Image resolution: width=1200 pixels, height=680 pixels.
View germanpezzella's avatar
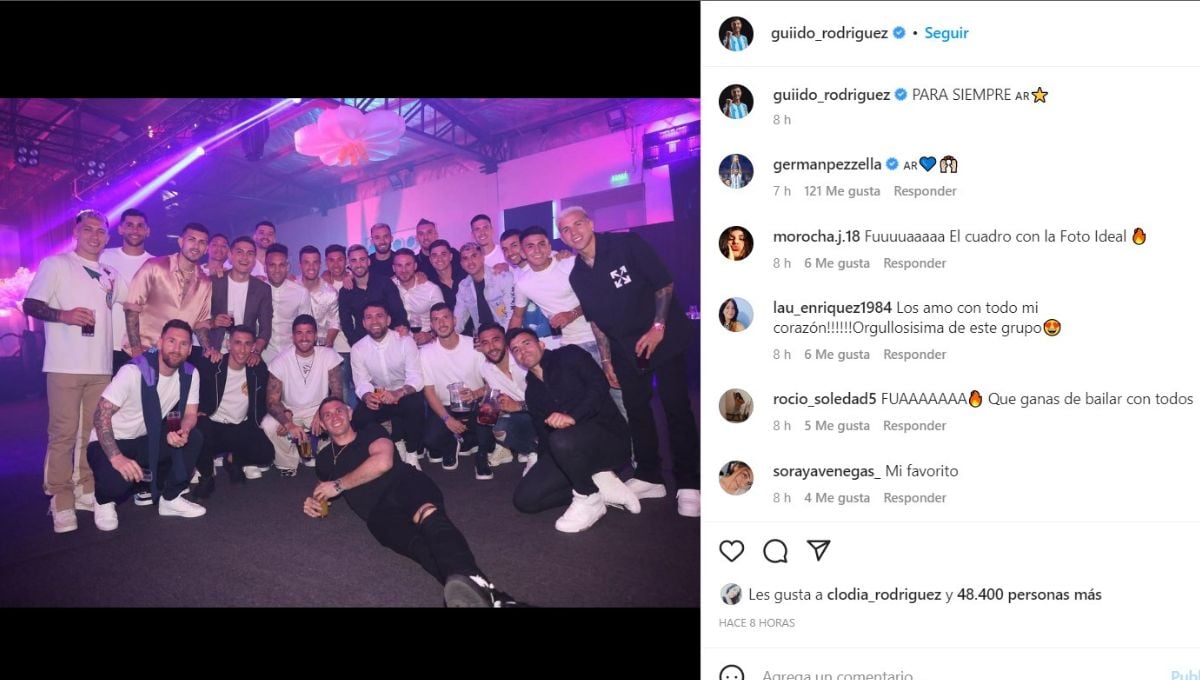736,170
